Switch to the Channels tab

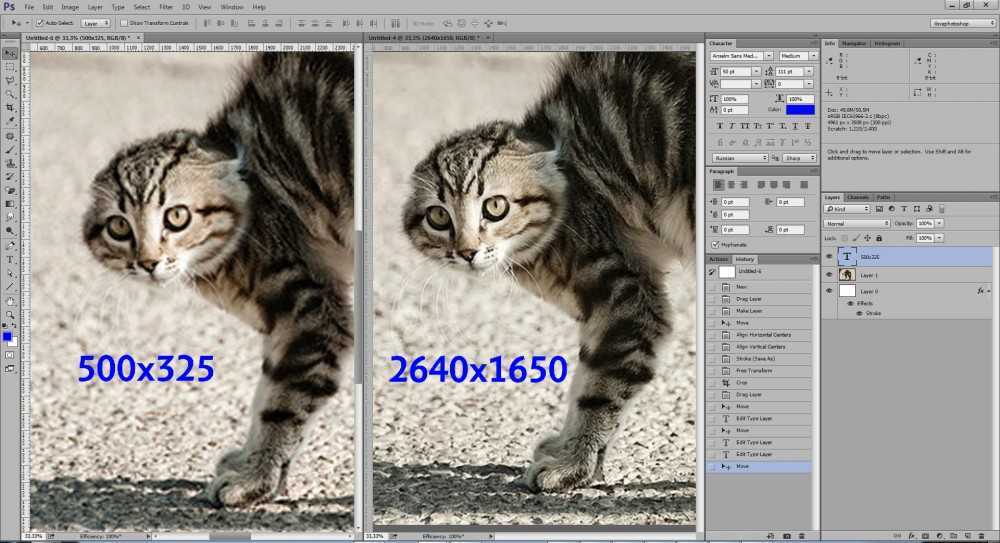[x=858, y=197]
